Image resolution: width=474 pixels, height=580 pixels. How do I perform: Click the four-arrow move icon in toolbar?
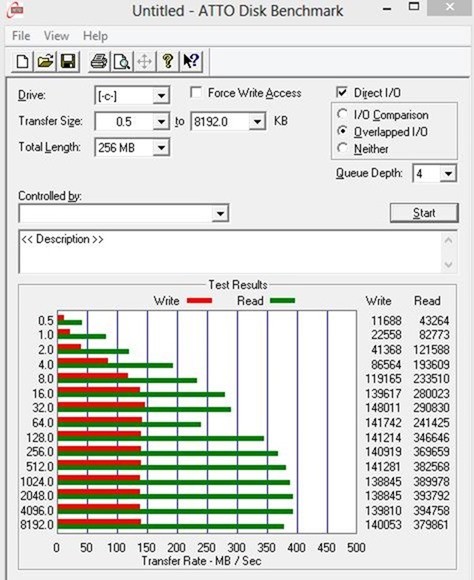145,61
